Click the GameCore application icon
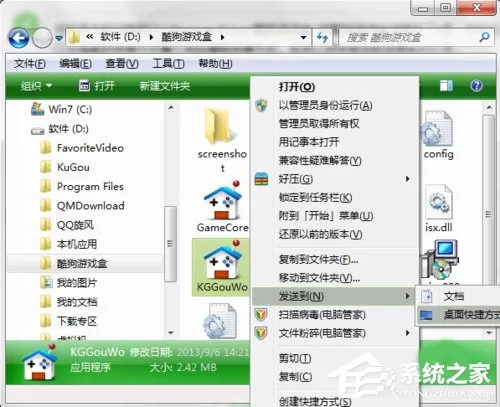 [x=222, y=200]
